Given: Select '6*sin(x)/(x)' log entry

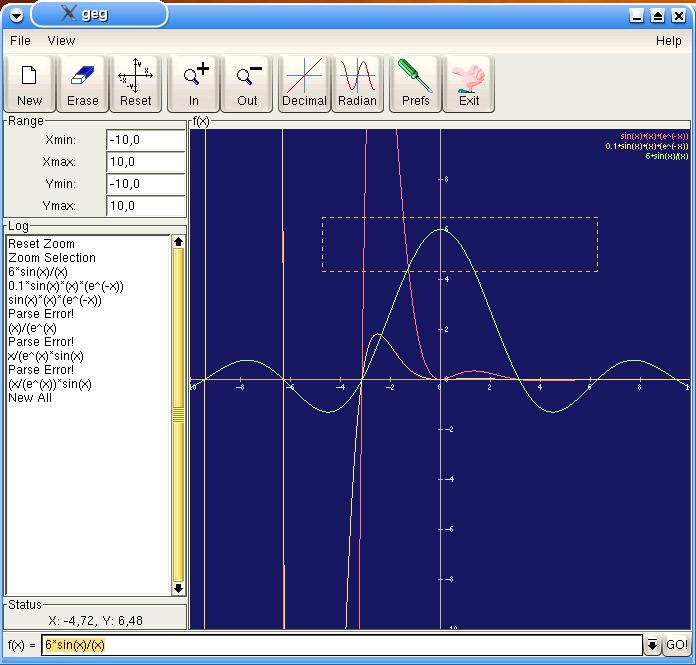Looking at the screenshot, I should (x=38, y=272).
